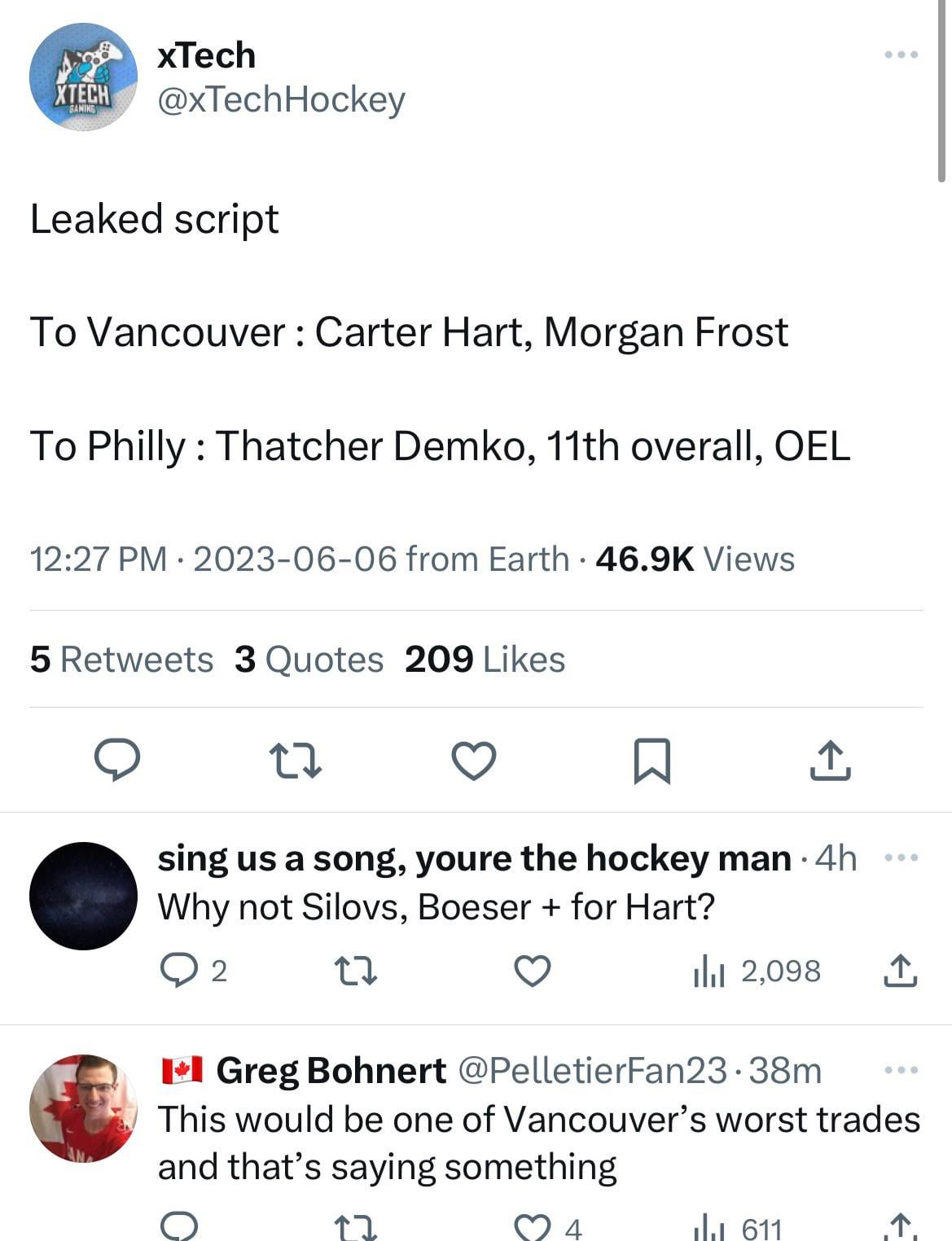
Task: View the 3 Quotes list
Action: (309, 660)
